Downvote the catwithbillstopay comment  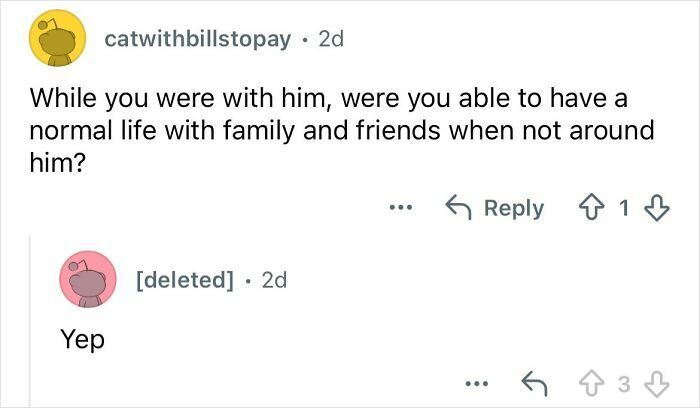point(656,208)
